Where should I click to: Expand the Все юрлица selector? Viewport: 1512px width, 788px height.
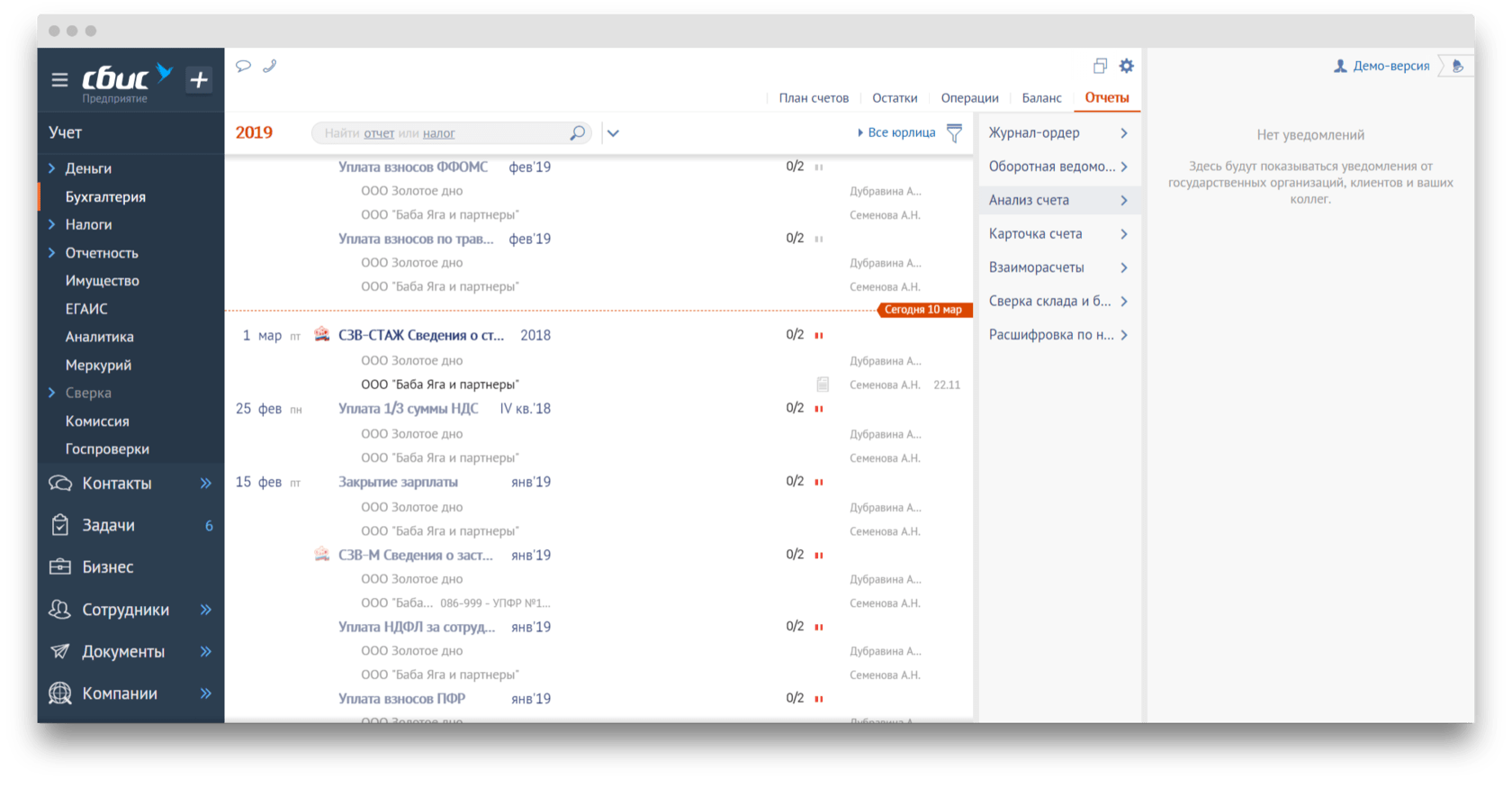click(895, 132)
